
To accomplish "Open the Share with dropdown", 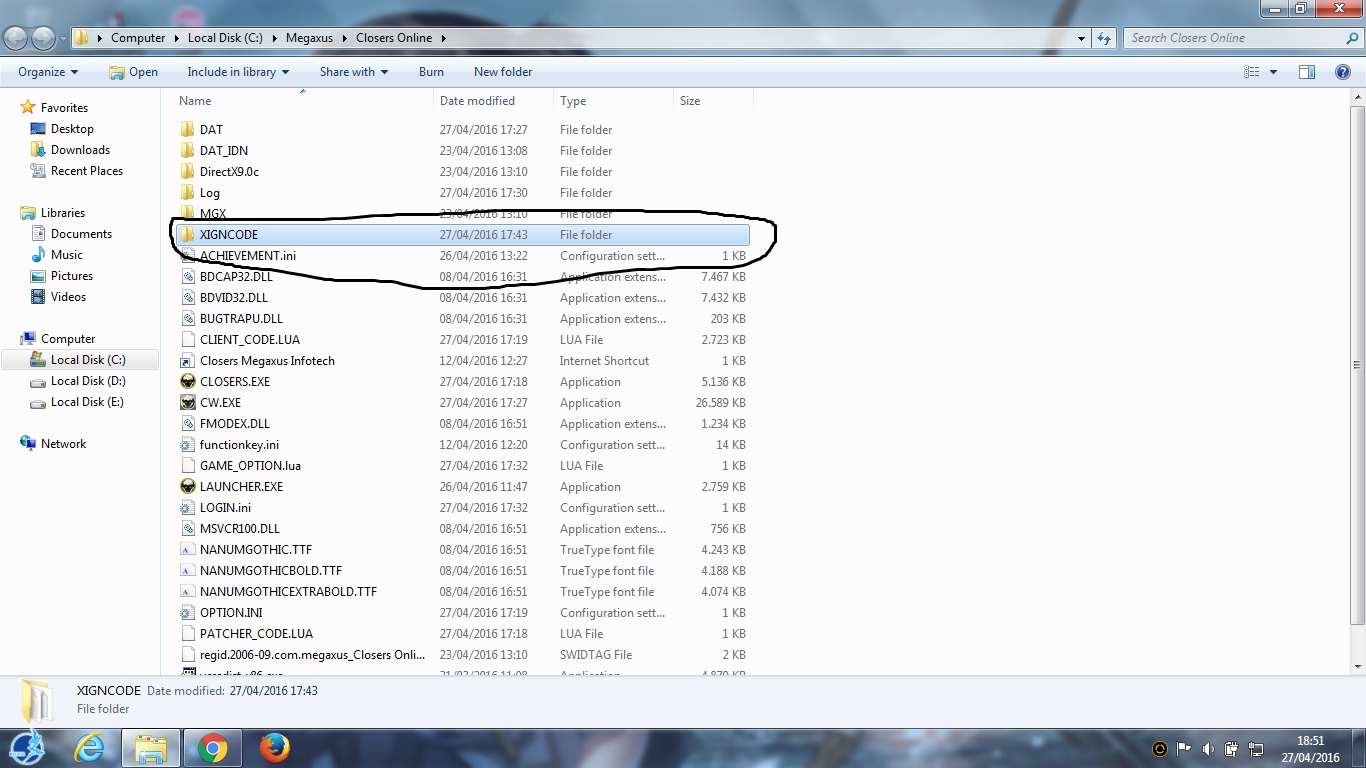I will pos(354,72).
